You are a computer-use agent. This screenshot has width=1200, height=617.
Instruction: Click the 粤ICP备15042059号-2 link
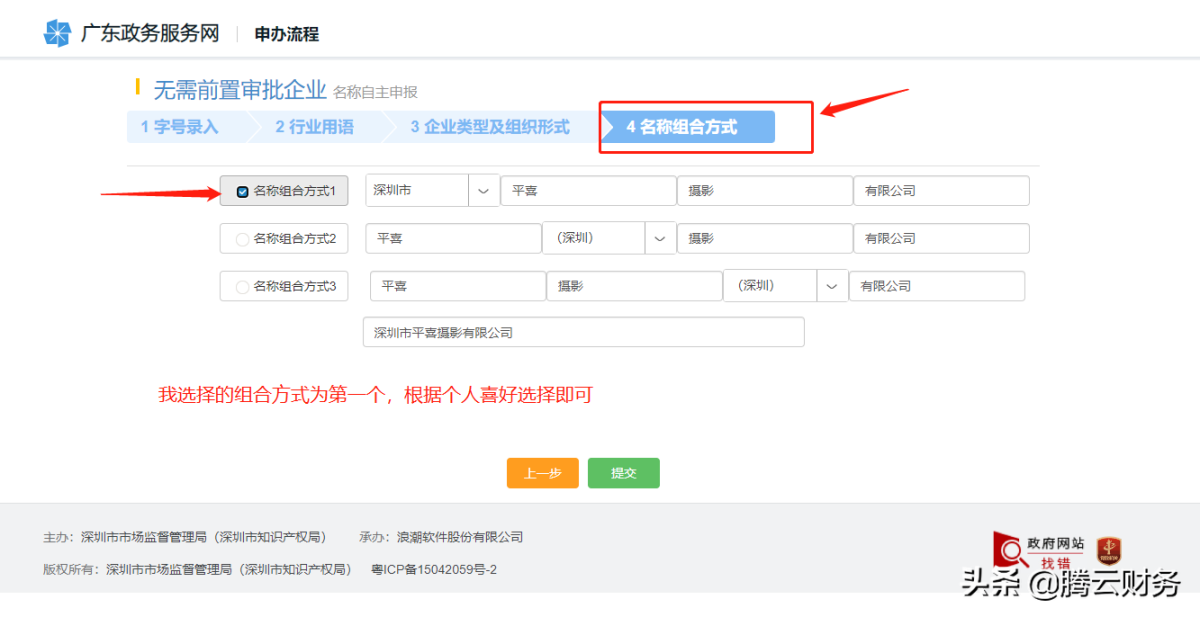click(434, 570)
